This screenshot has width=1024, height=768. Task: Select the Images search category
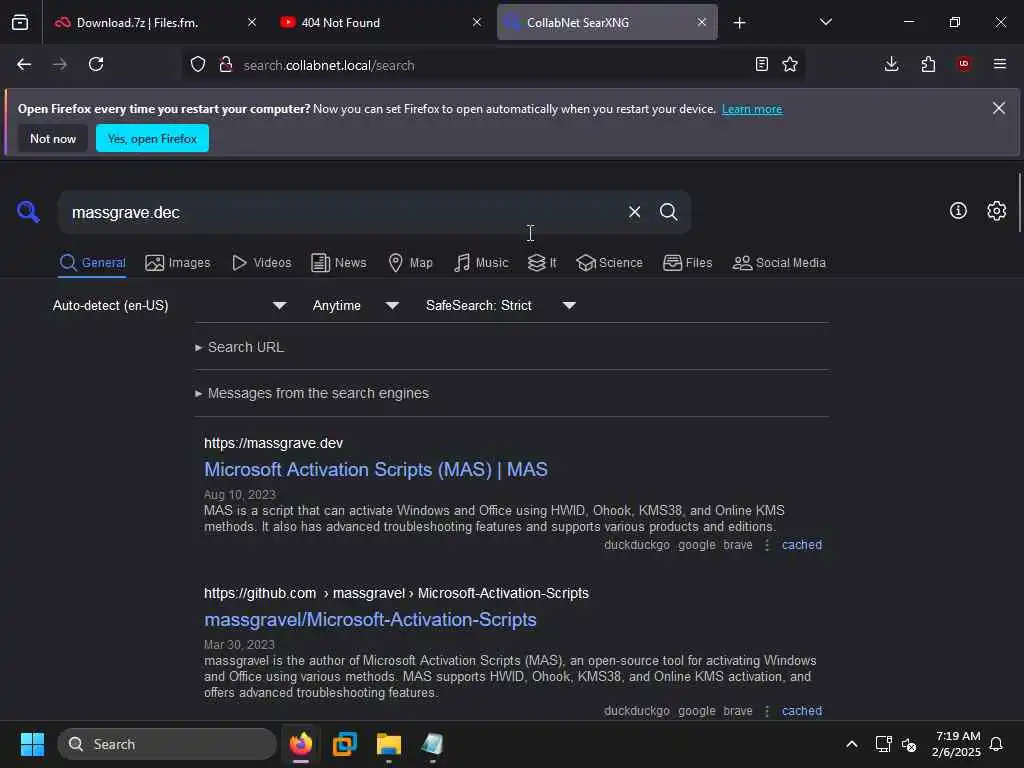coord(178,263)
